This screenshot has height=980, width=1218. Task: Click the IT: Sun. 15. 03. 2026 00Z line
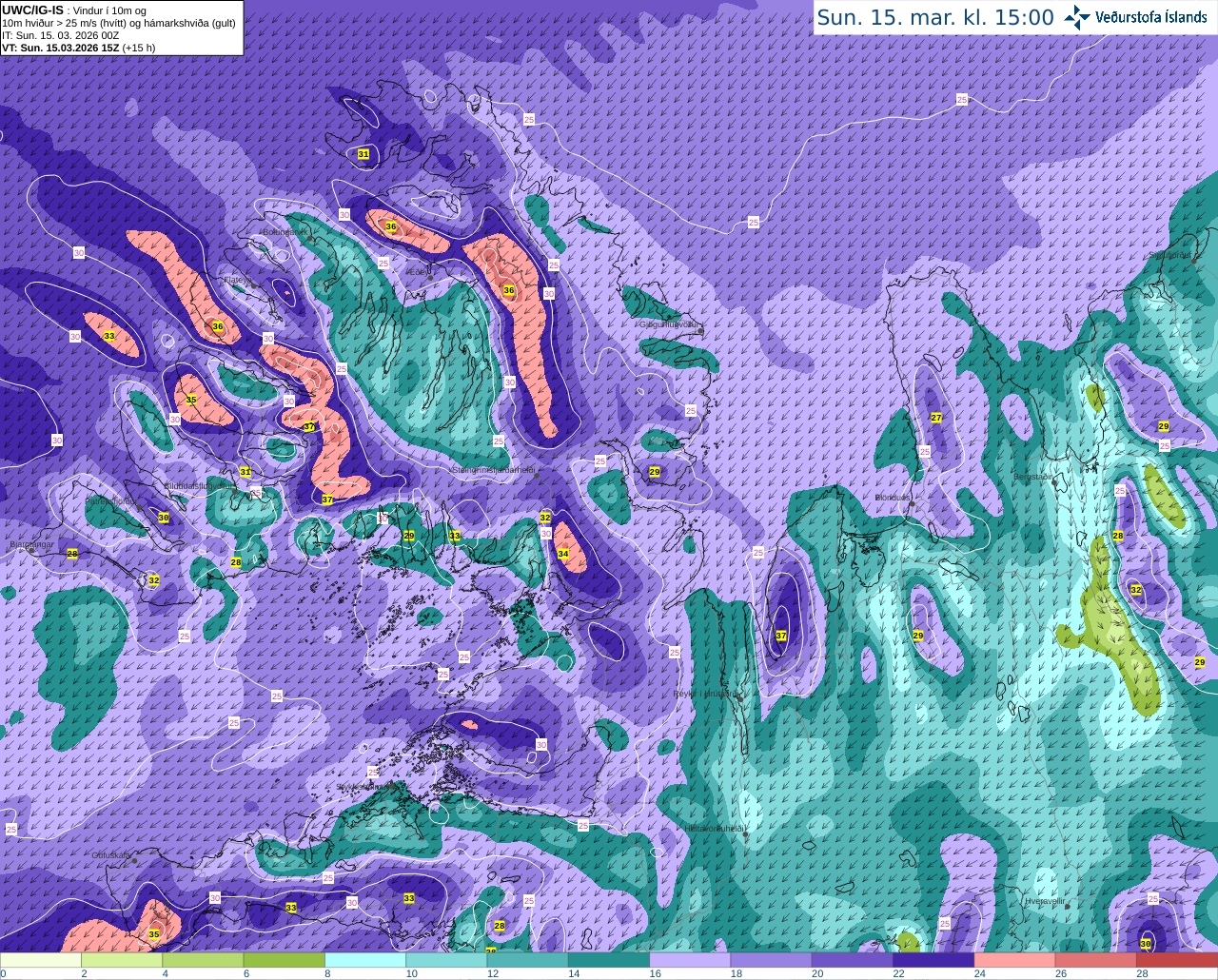pos(60,35)
